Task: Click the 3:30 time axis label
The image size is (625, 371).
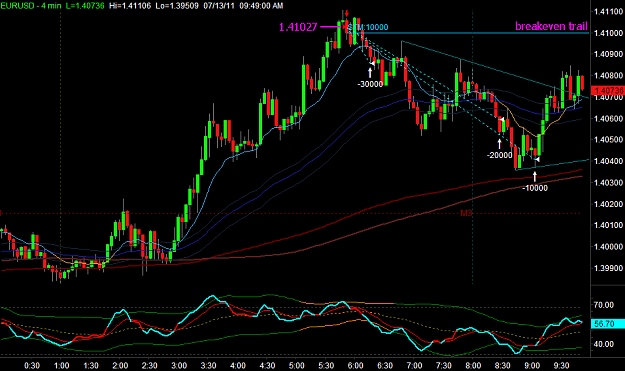Action: coord(208,365)
